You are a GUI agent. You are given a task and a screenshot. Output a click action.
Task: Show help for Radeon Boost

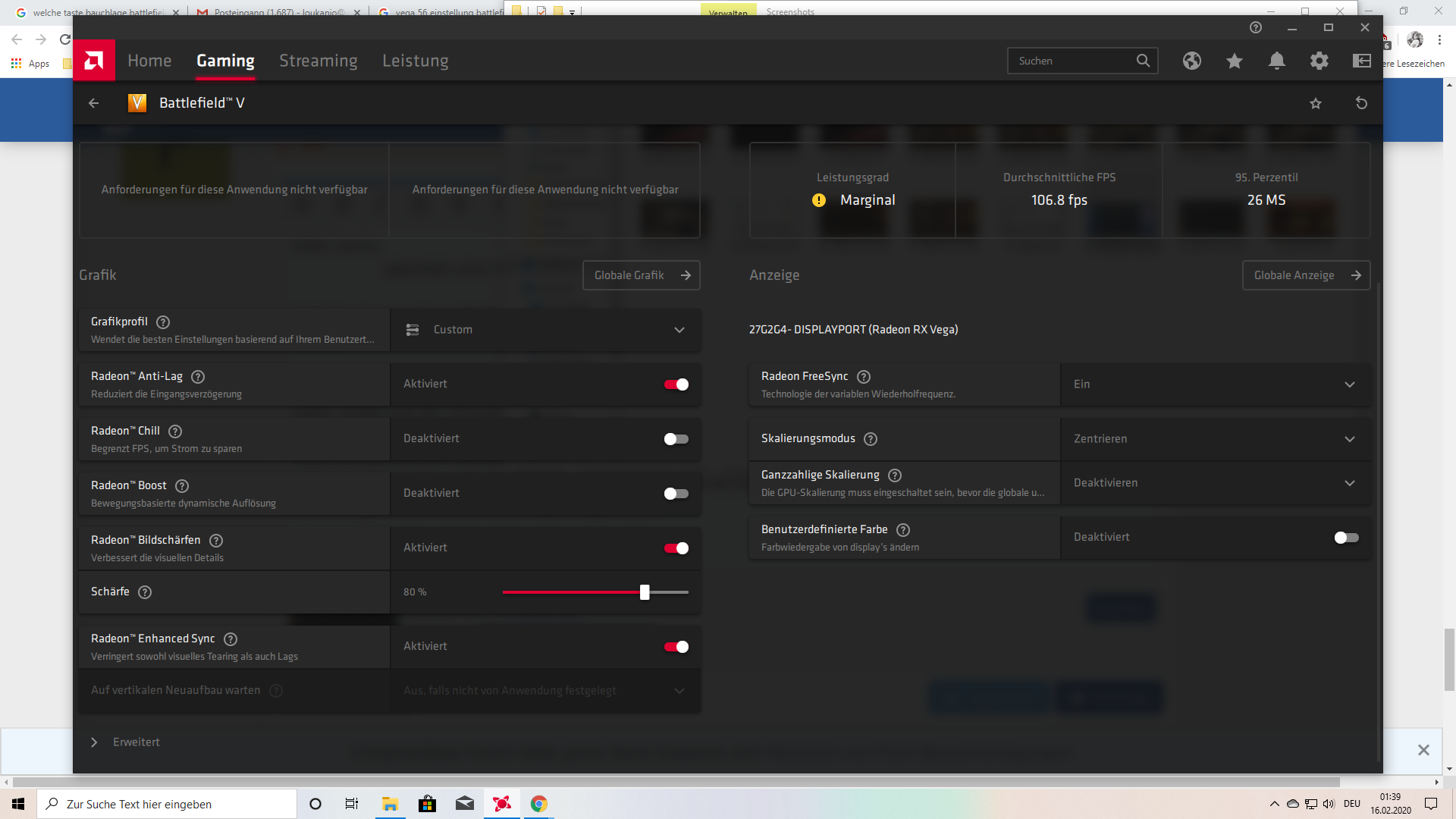(182, 486)
